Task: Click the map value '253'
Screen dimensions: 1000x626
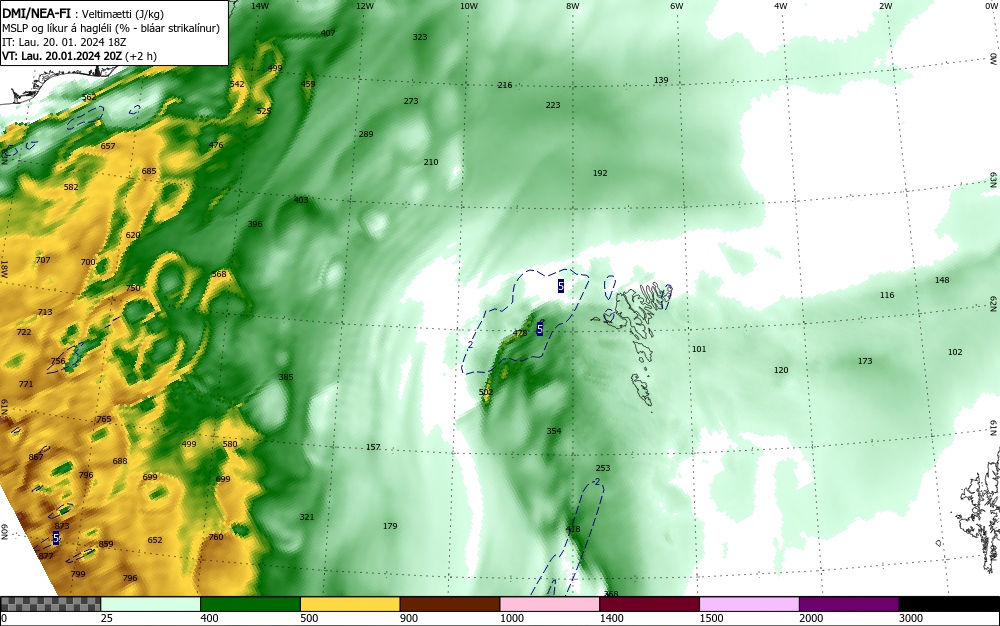Action: pos(603,468)
